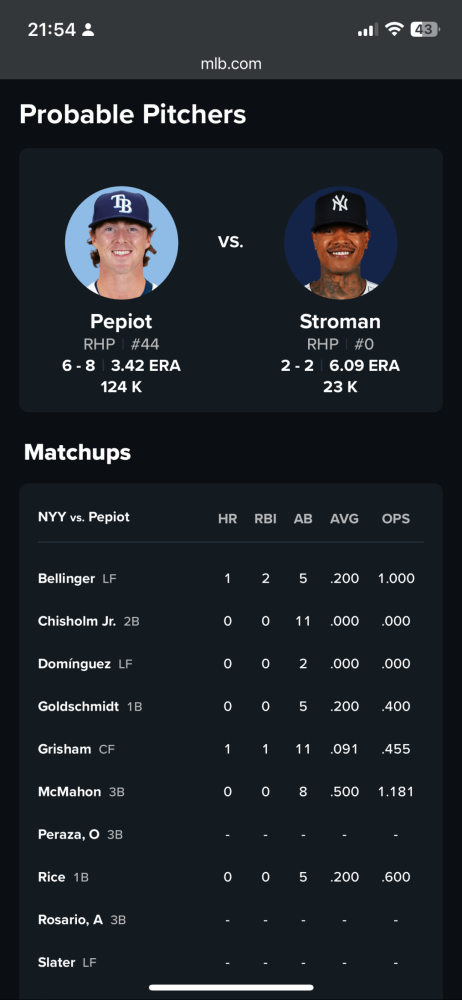
Task: Open Pepiot's pitcher profile name
Action: pyautogui.click(x=121, y=321)
